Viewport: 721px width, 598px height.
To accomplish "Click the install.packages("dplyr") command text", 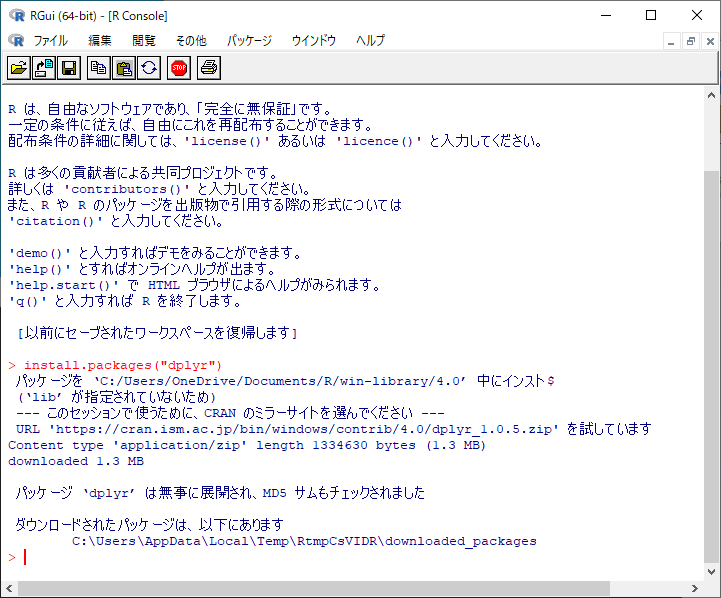I will coord(123,365).
